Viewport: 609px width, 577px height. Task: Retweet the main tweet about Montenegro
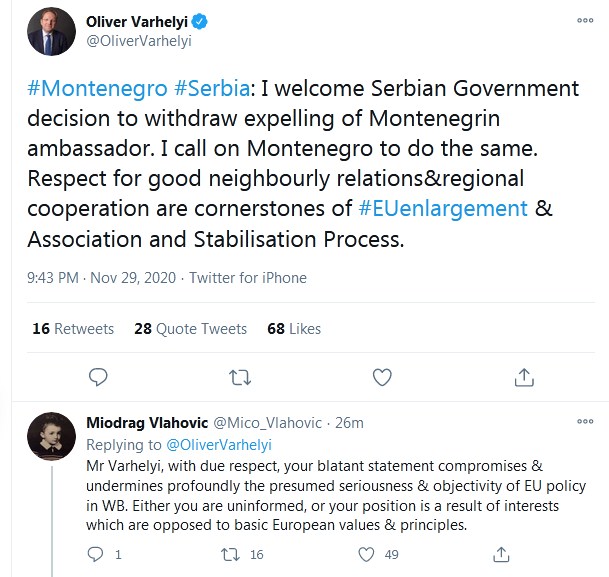240,377
